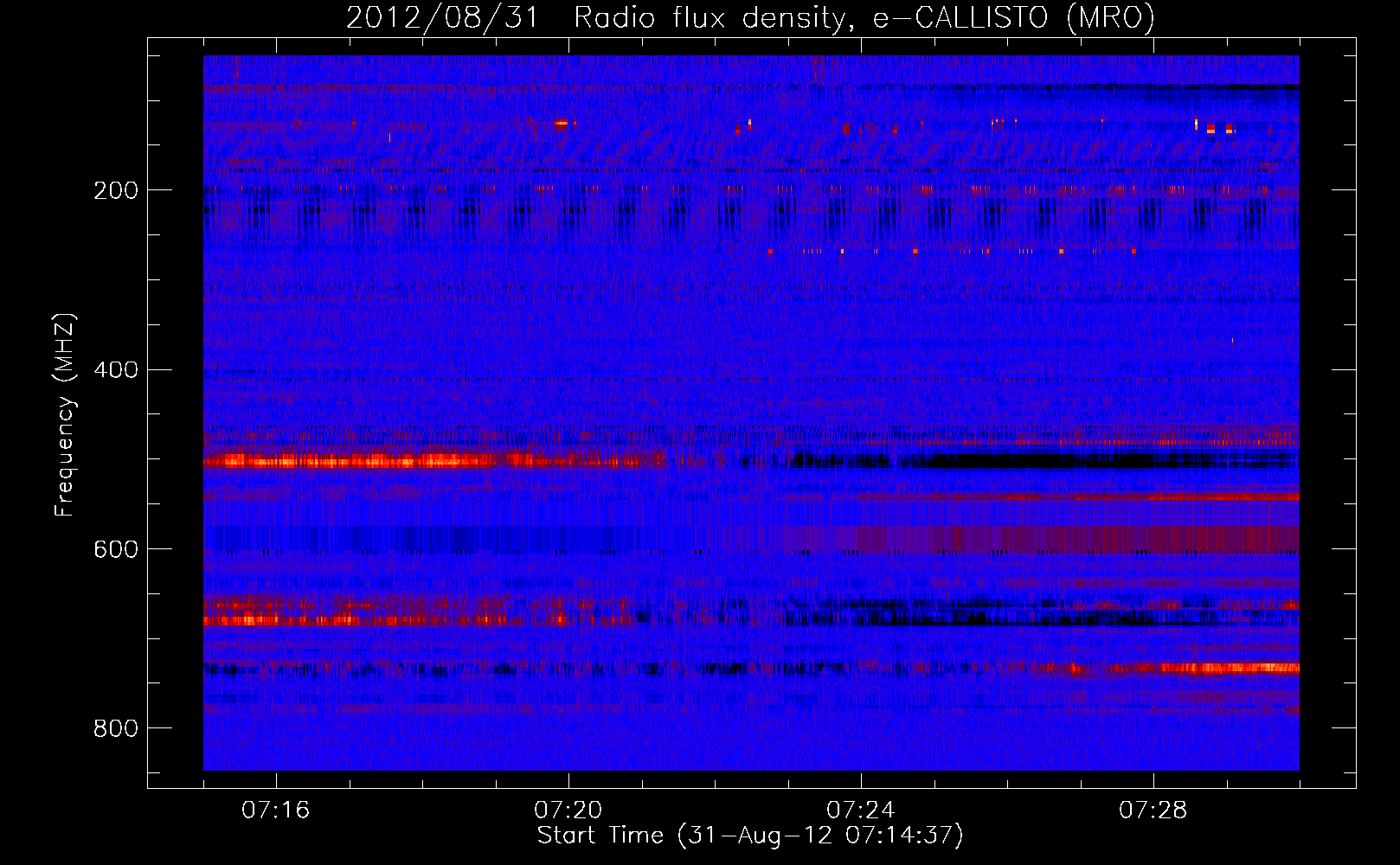Click the 'Frequency (MHZ)' y-axis label
The width and height of the screenshot is (1400, 865).
tap(65, 415)
